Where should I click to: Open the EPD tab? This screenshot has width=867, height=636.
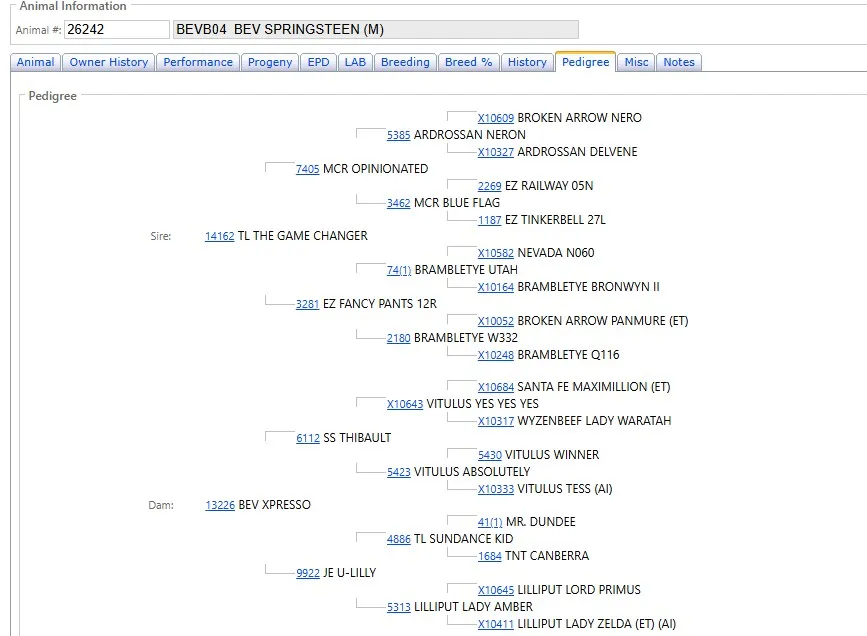pos(318,62)
